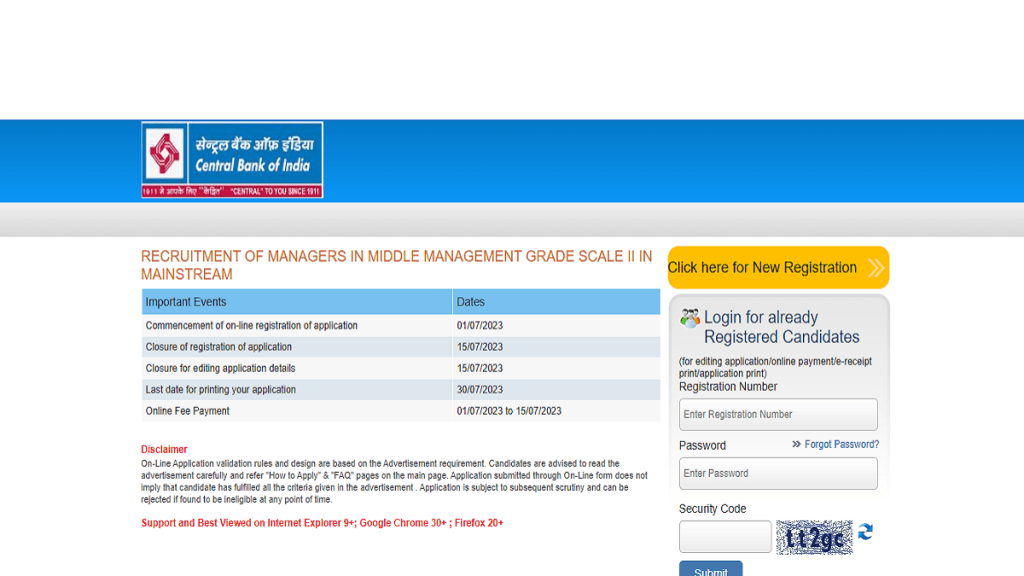Click the Last date for printing row
This screenshot has height=576, width=1024.
point(400,390)
